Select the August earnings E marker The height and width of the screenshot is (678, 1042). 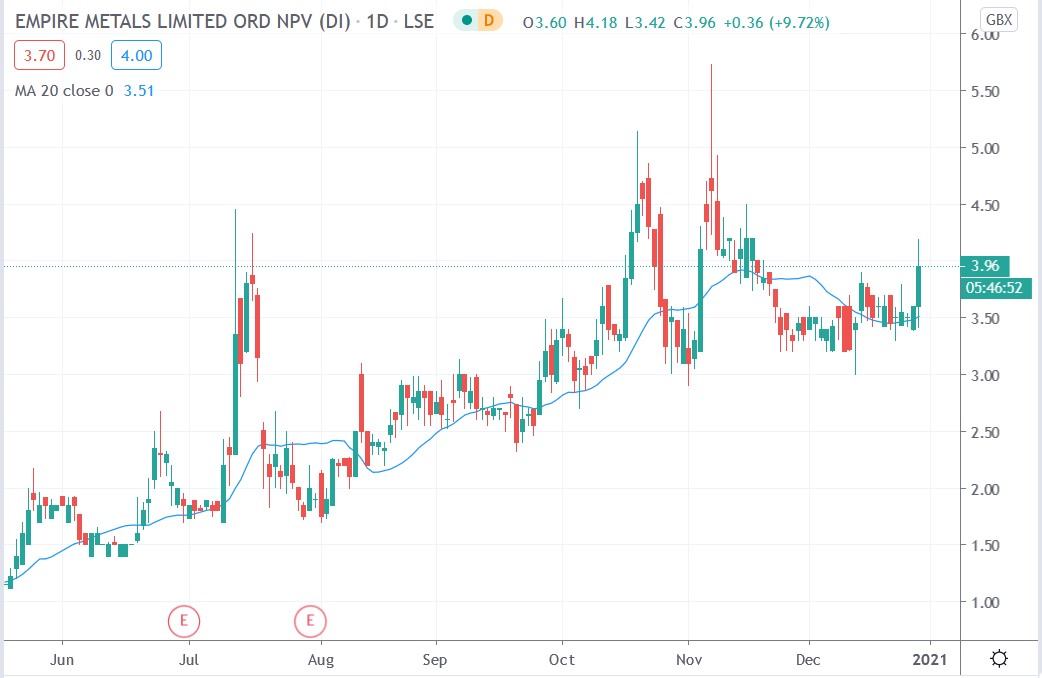(311, 620)
